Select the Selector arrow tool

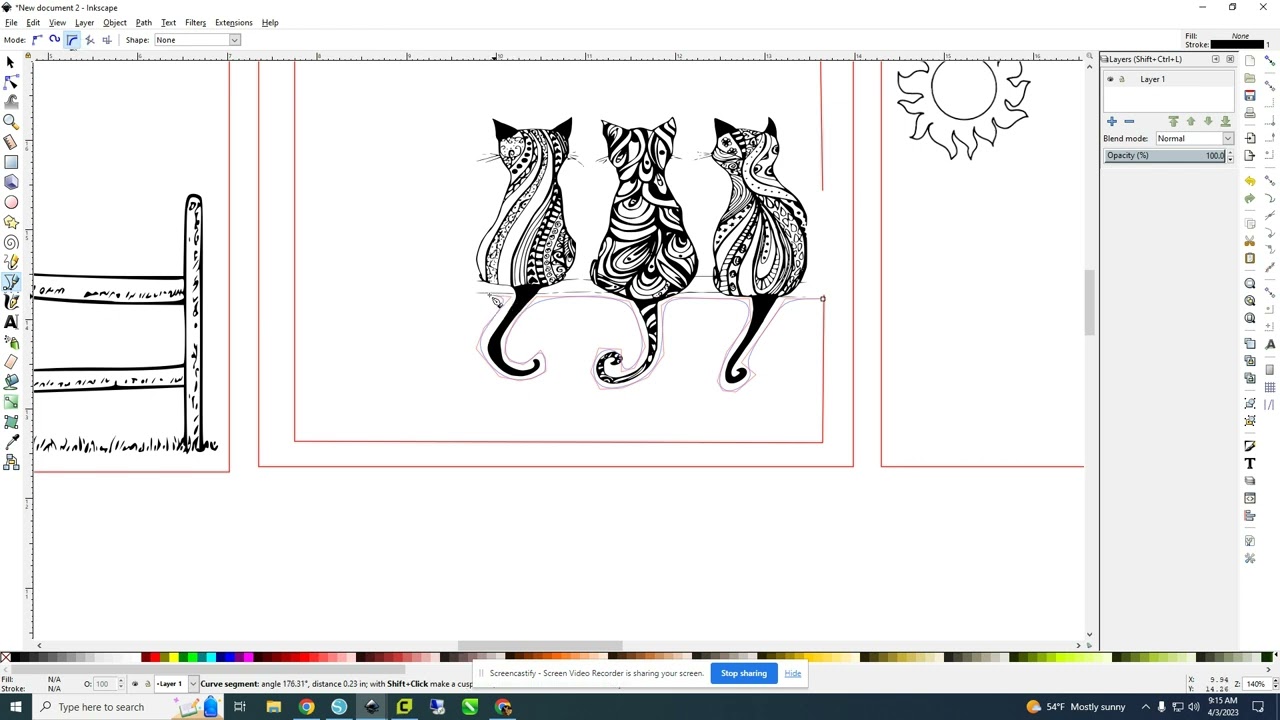click(x=11, y=62)
